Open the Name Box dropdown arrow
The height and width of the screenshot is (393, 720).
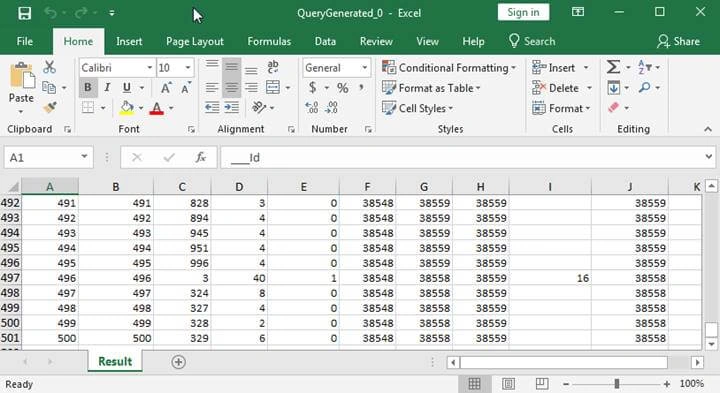(x=84, y=157)
